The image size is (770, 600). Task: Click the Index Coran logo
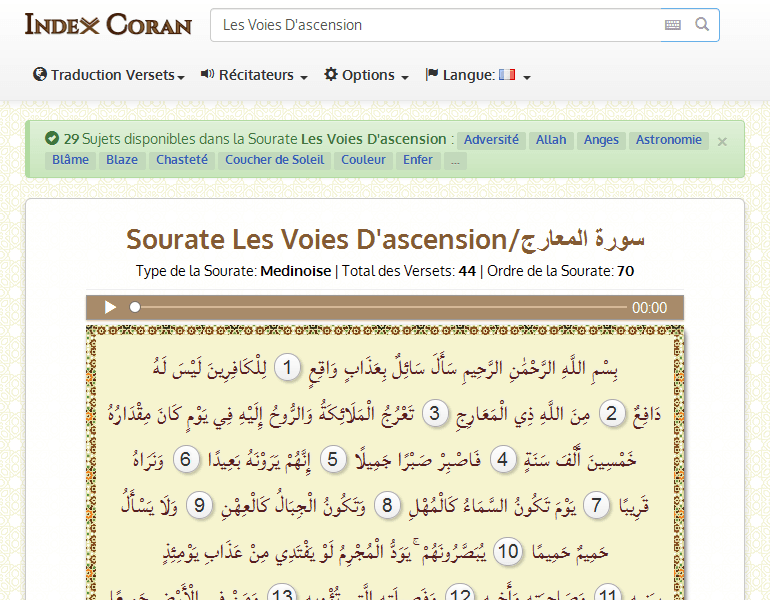(108, 25)
